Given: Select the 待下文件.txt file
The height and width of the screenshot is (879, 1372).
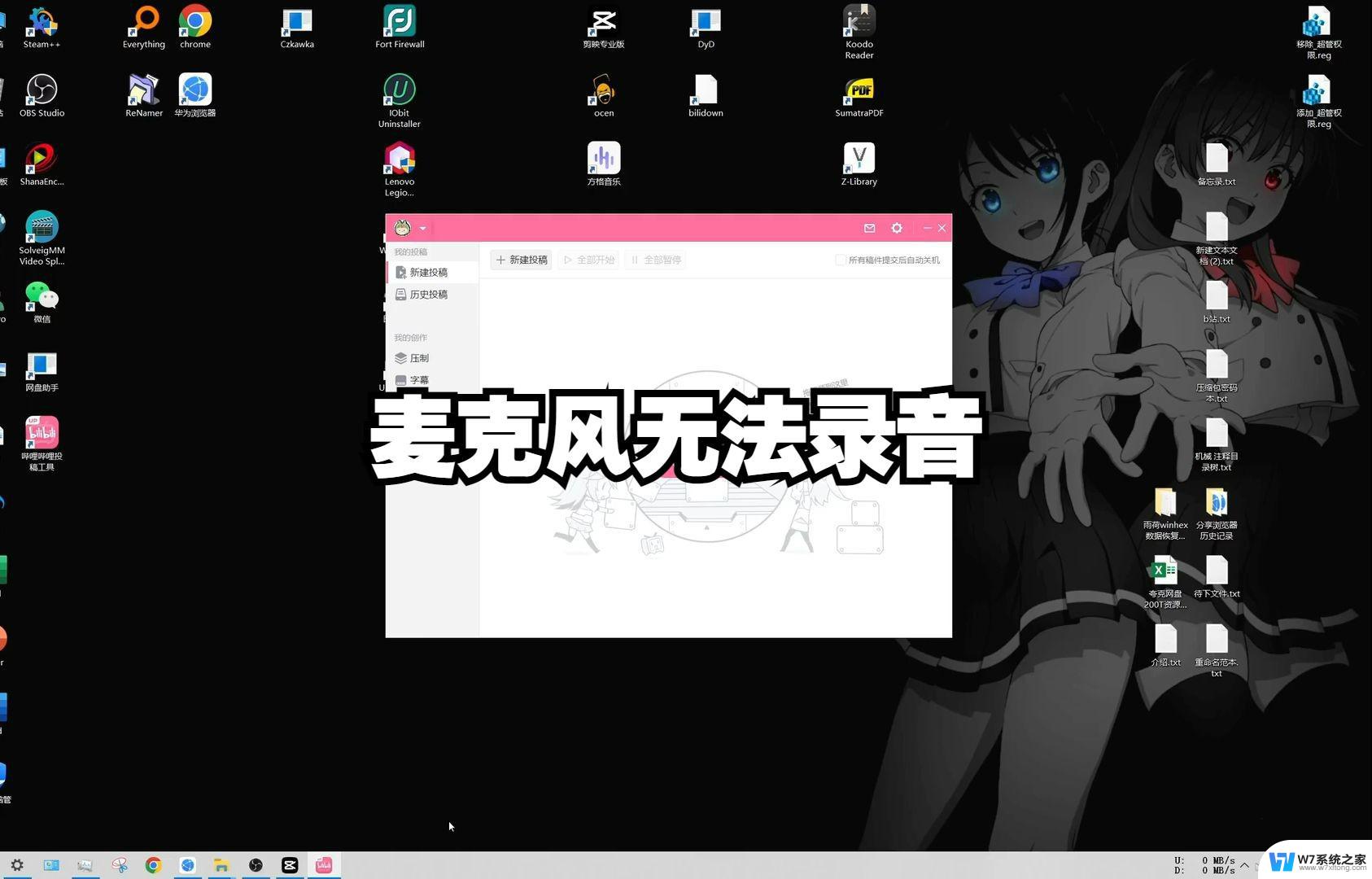Looking at the screenshot, I should (1217, 576).
